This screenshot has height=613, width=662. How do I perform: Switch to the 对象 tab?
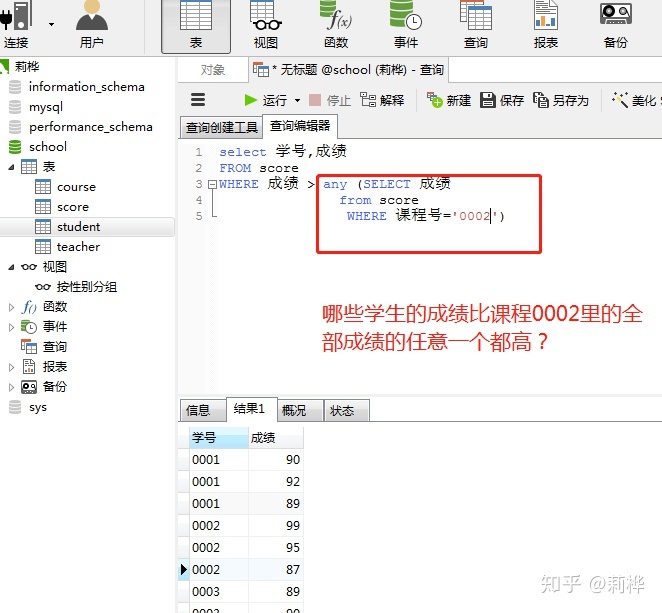[212, 70]
